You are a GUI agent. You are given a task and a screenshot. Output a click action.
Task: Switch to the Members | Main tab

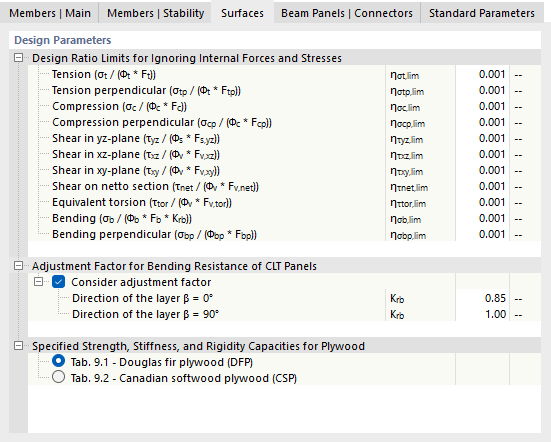coord(50,13)
